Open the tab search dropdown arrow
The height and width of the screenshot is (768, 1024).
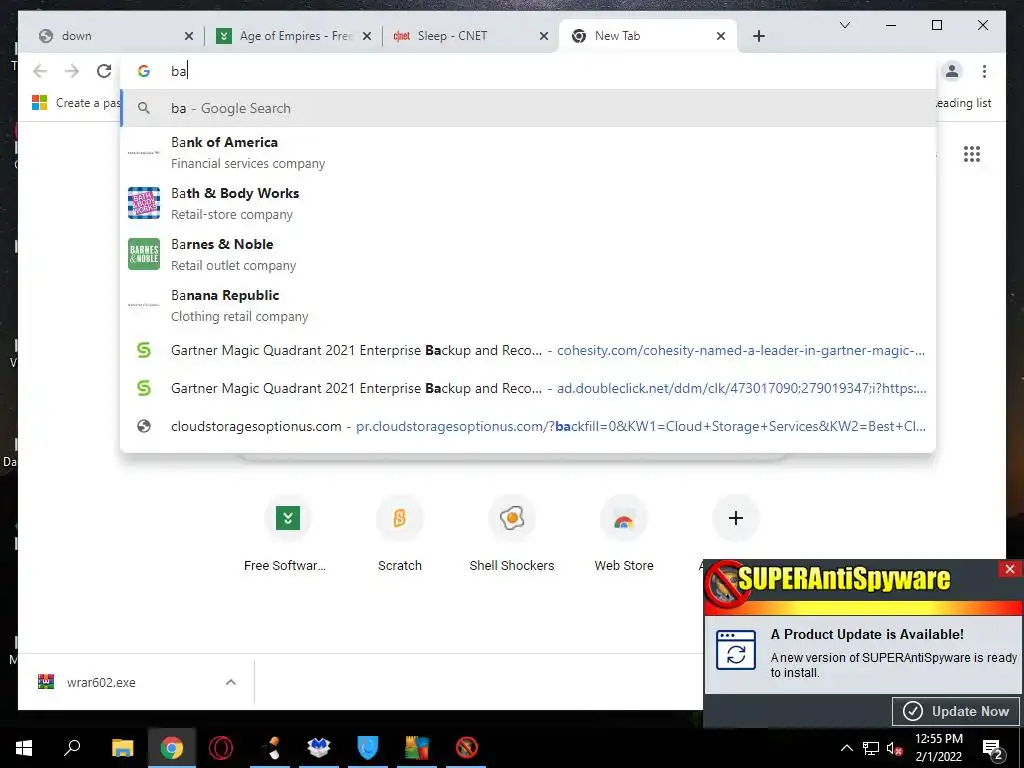(844, 25)
